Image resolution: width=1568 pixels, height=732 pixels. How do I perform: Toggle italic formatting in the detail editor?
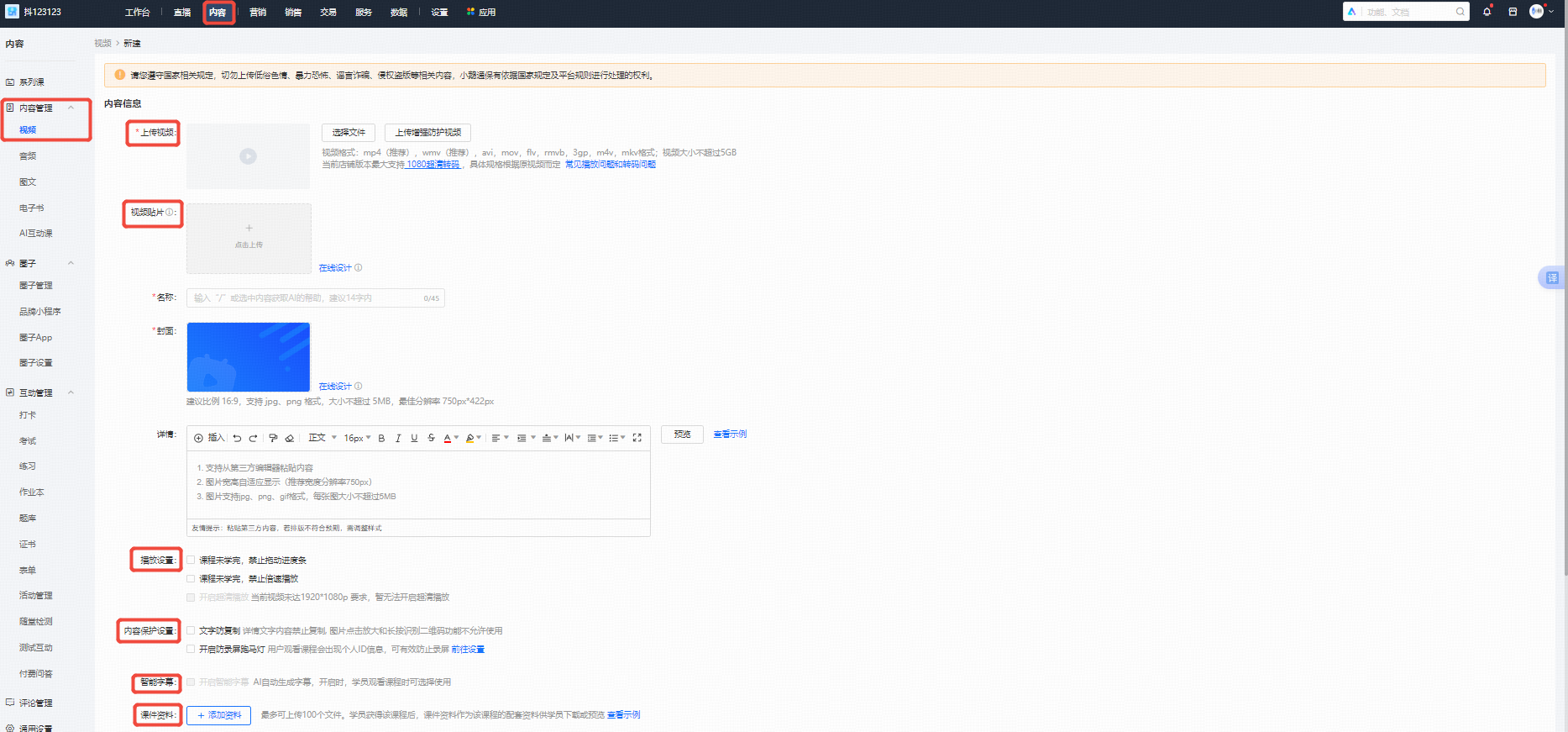398,438
